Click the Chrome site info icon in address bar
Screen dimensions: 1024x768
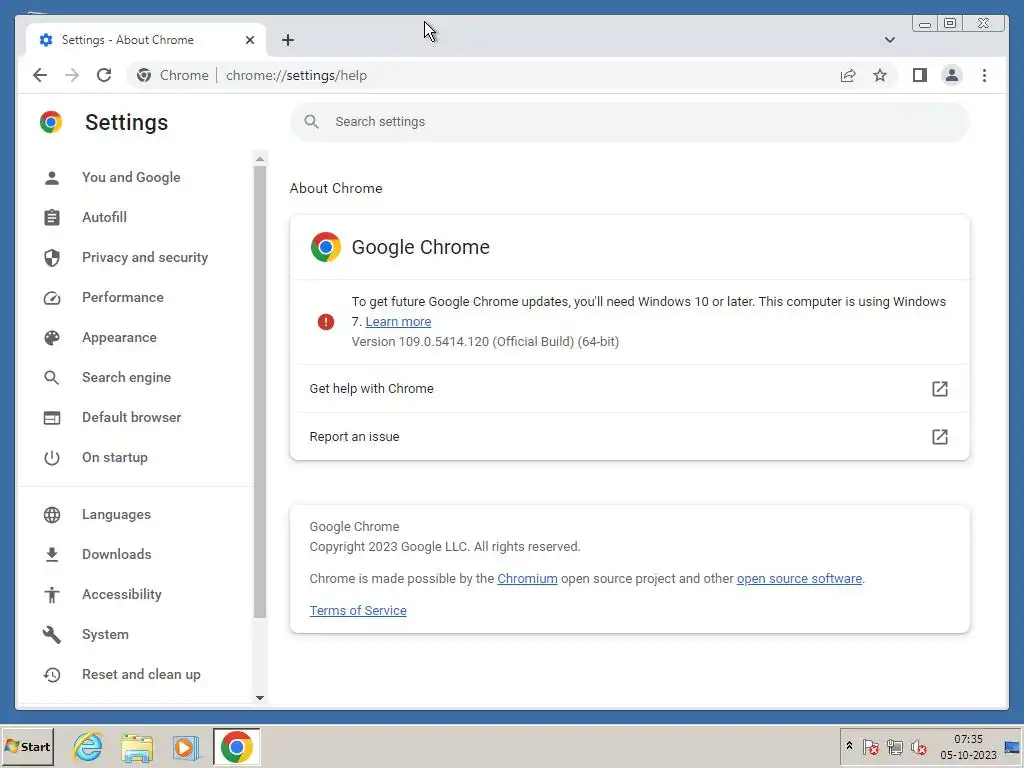144,75
